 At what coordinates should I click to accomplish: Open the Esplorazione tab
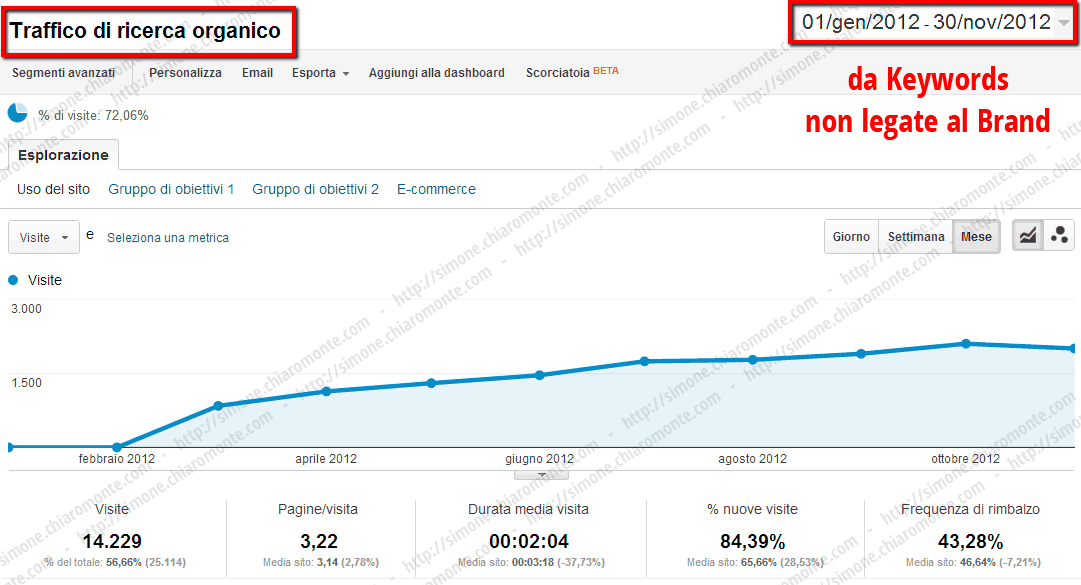(63, 155)
